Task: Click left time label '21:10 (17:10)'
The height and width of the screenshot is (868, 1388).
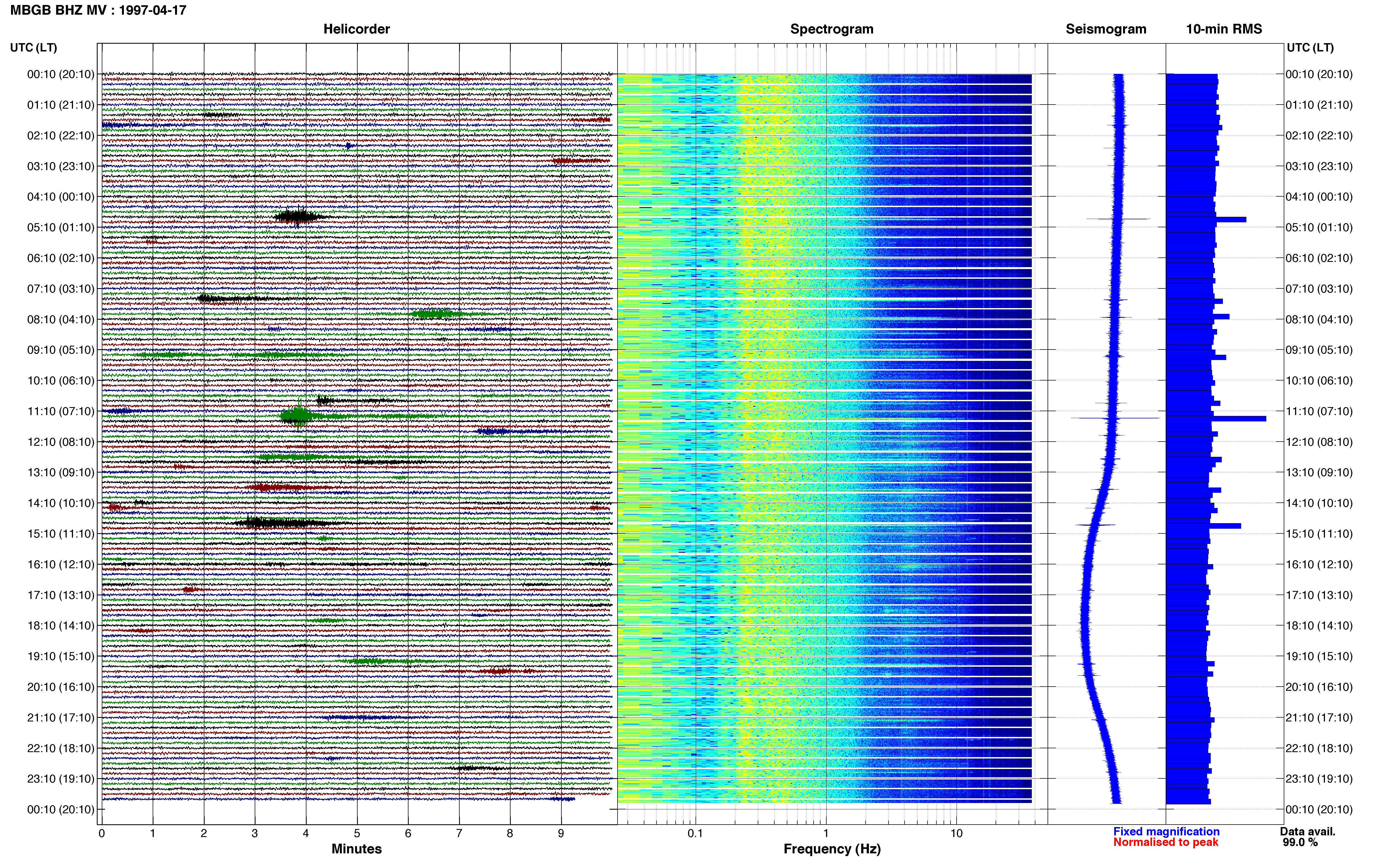Action: point(61,718)
